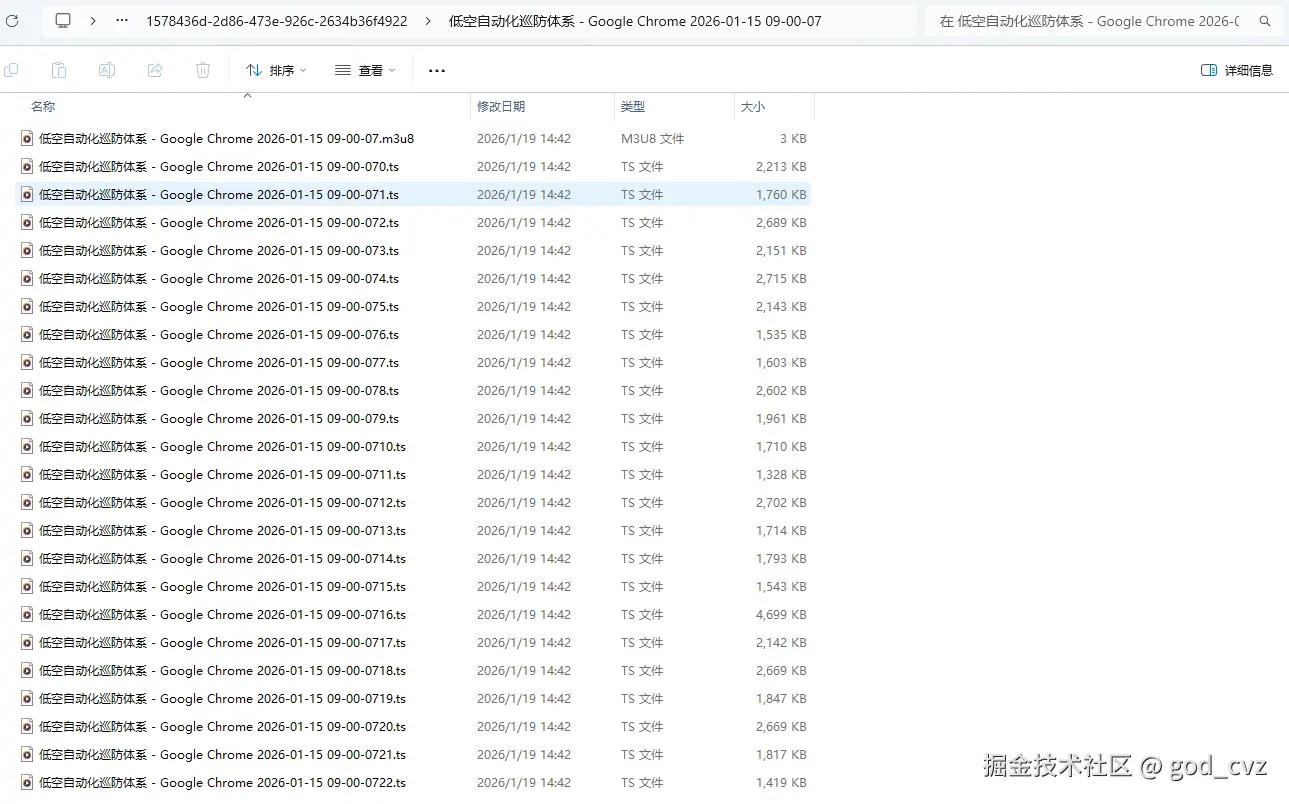Select file name ending 09-00-071.ts

tap(219, 195)
